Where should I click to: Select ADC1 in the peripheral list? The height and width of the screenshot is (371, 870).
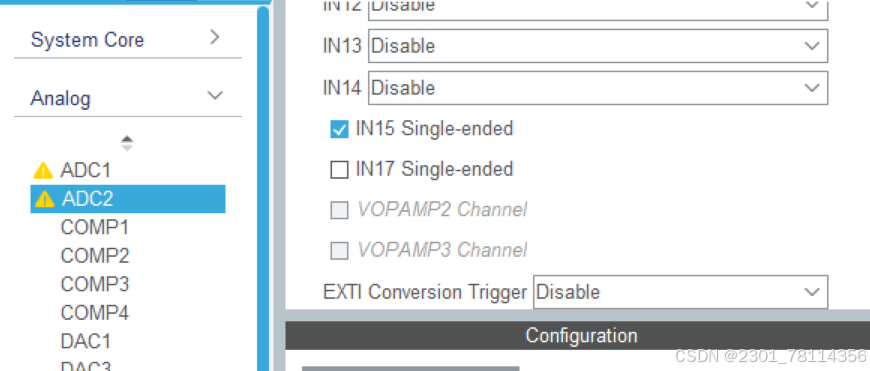[85, 170]
